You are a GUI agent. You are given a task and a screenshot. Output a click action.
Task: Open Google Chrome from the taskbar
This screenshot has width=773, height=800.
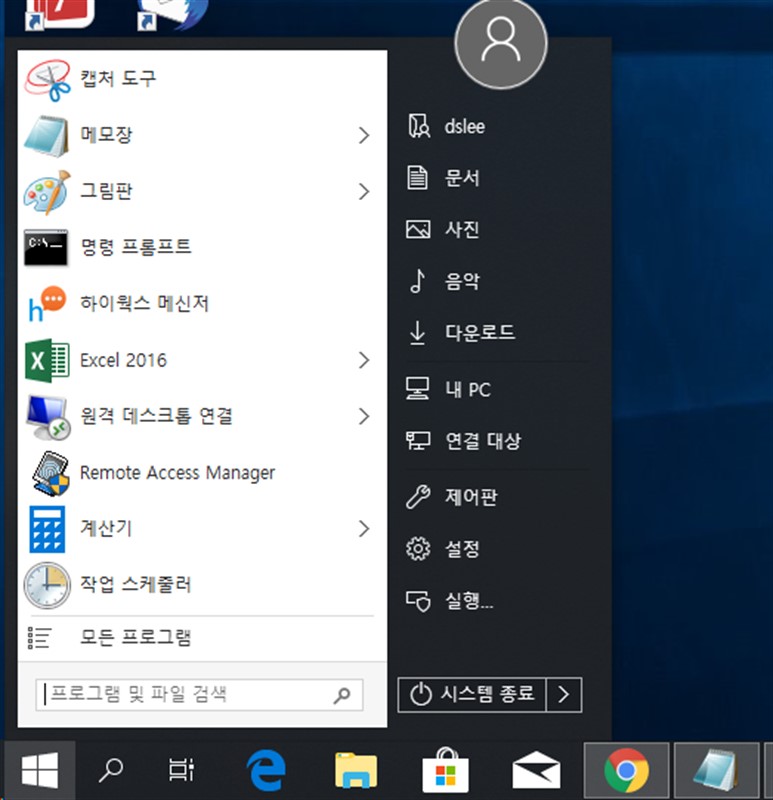(626, 770)
